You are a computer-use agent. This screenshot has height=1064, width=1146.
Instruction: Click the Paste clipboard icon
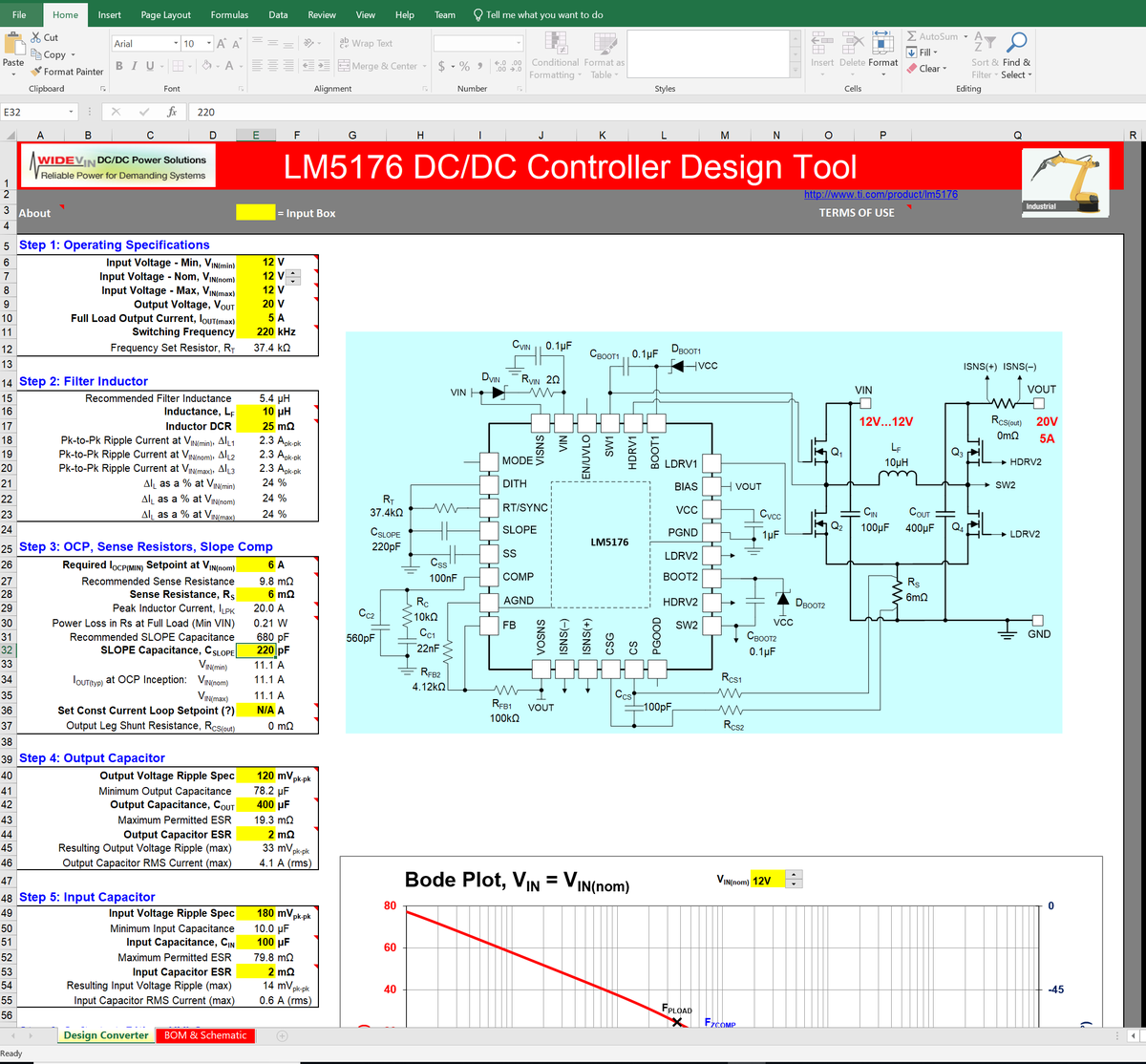(13, 44)
